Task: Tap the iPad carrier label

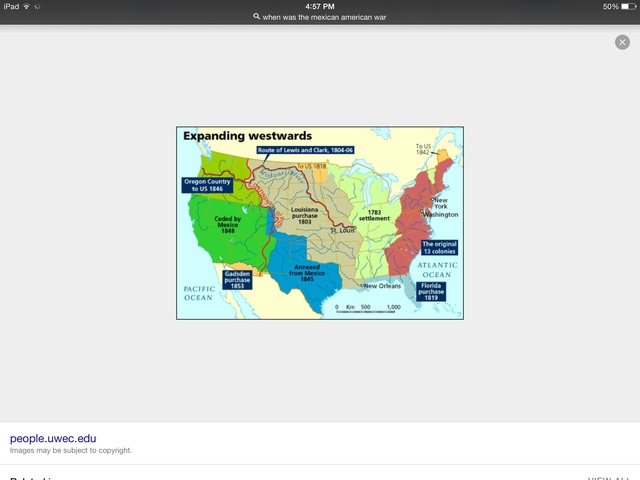Action: point(11,6)
